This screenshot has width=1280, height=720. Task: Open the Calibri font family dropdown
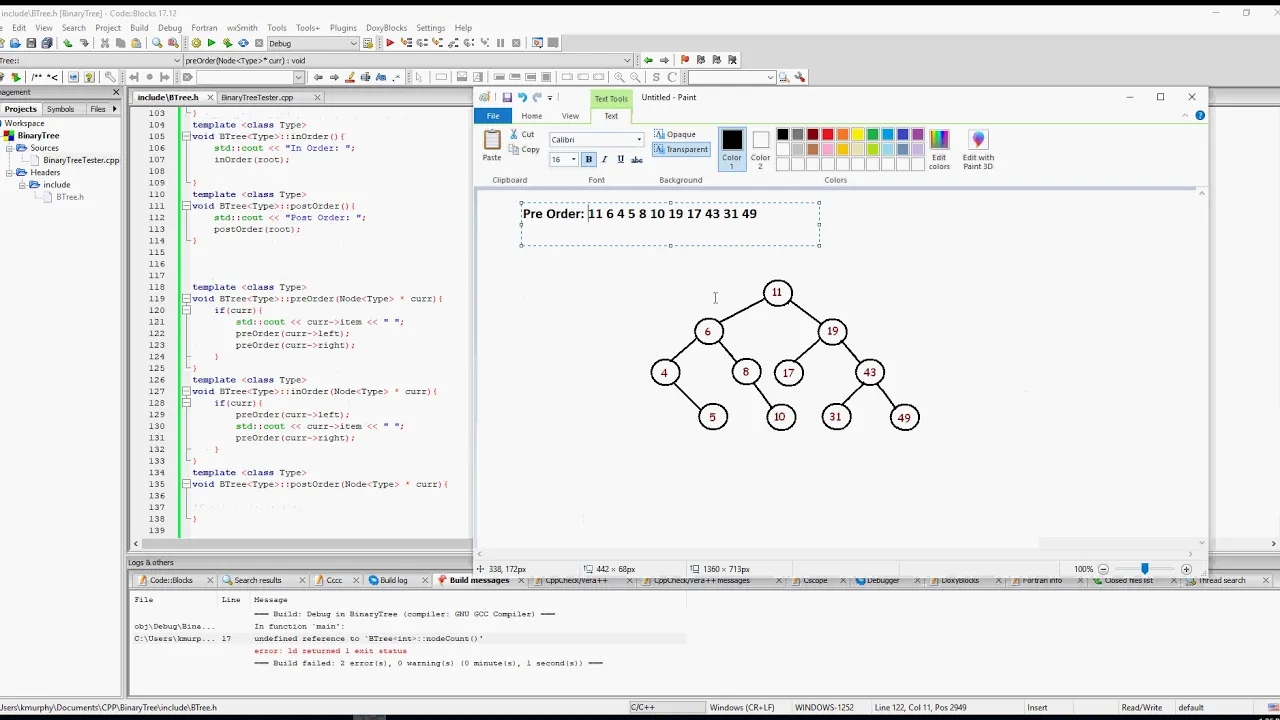pyautogui.click(x=639, y=140)
